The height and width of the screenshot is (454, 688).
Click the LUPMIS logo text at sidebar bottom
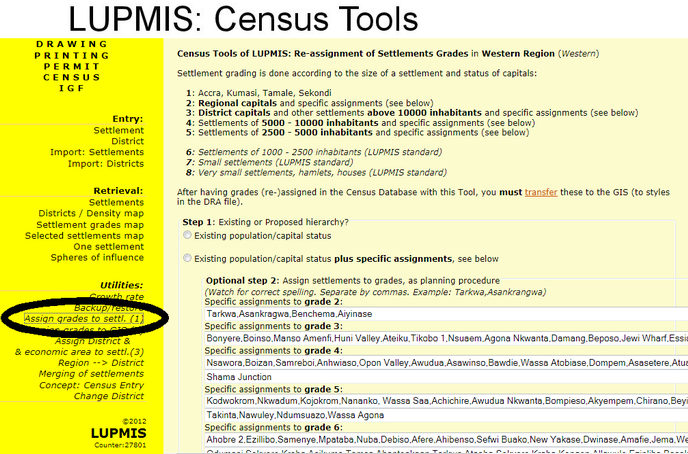tap(118, 433)
